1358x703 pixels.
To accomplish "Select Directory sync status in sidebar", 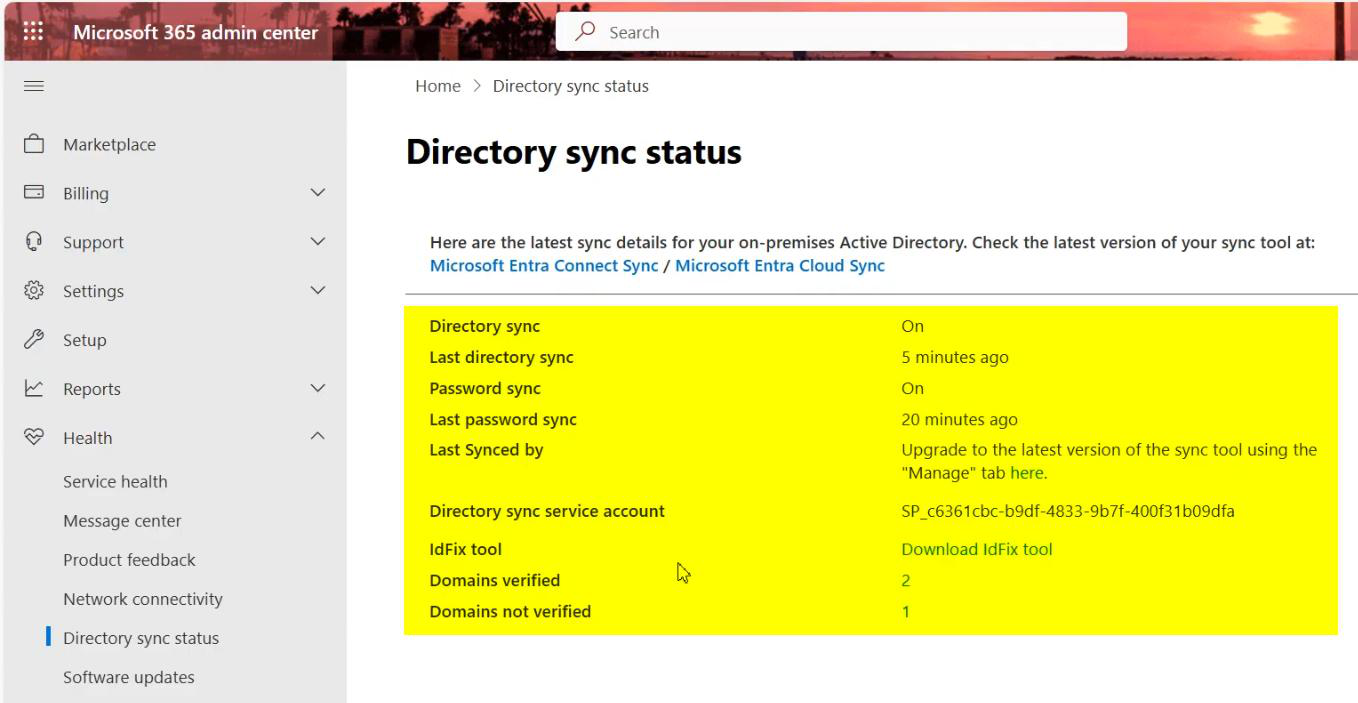I will point(141,638).
